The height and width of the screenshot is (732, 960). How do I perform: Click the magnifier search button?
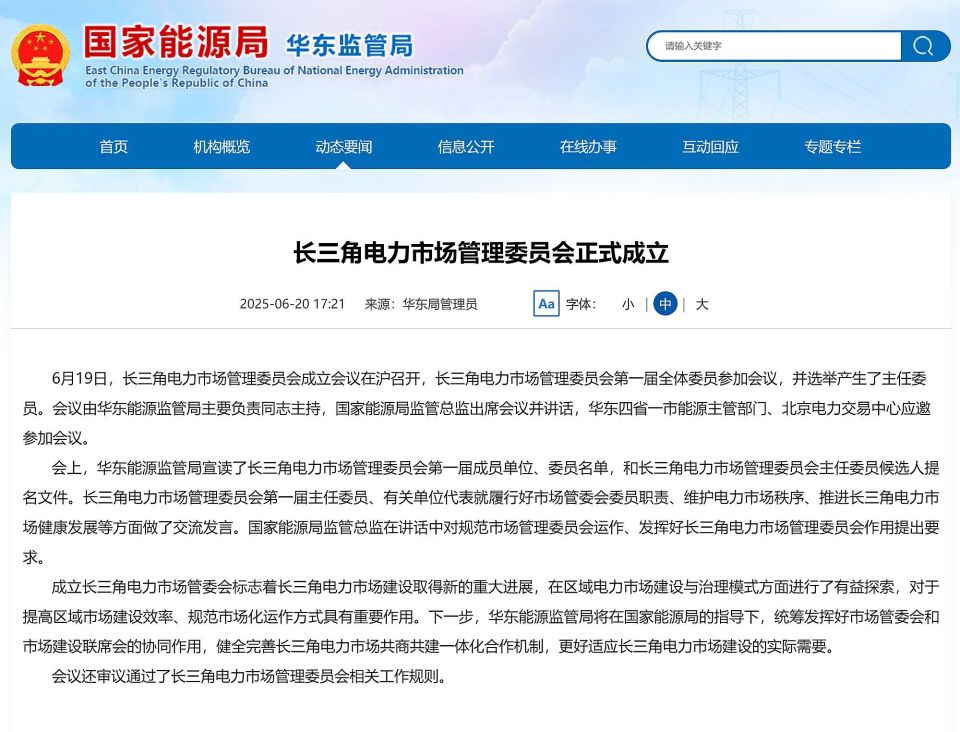tap(925, 46)
